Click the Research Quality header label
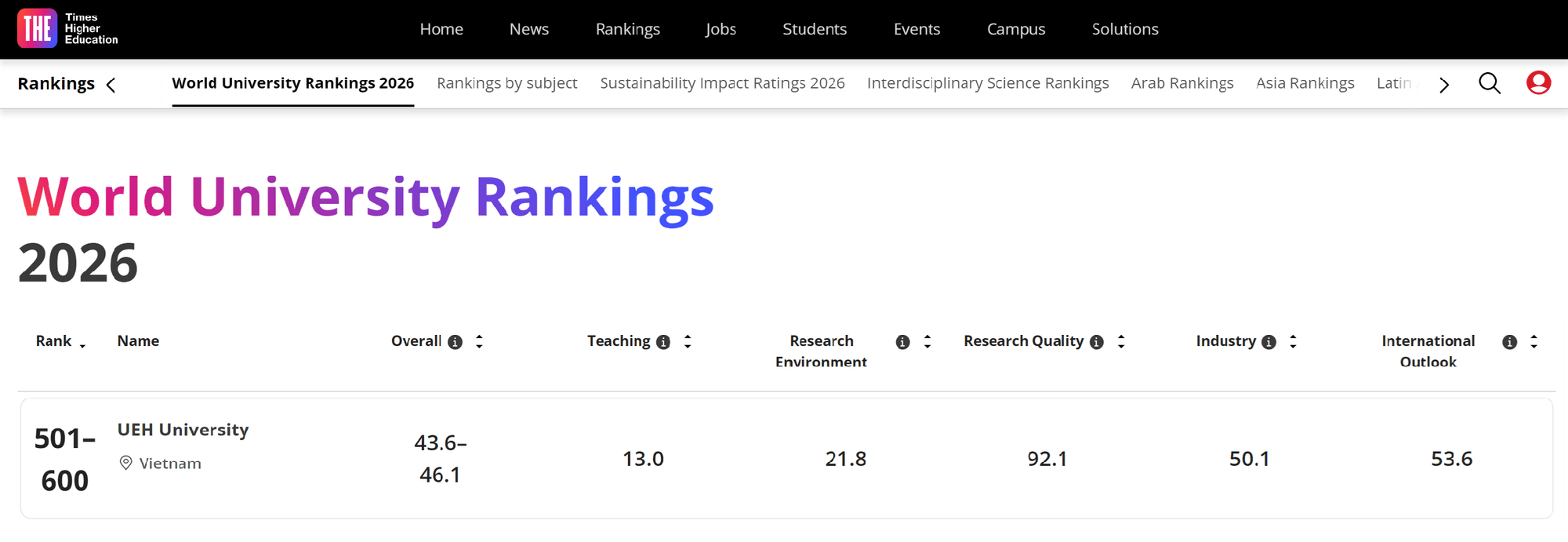The image size is (1568, 542). tap(1024, 341)
